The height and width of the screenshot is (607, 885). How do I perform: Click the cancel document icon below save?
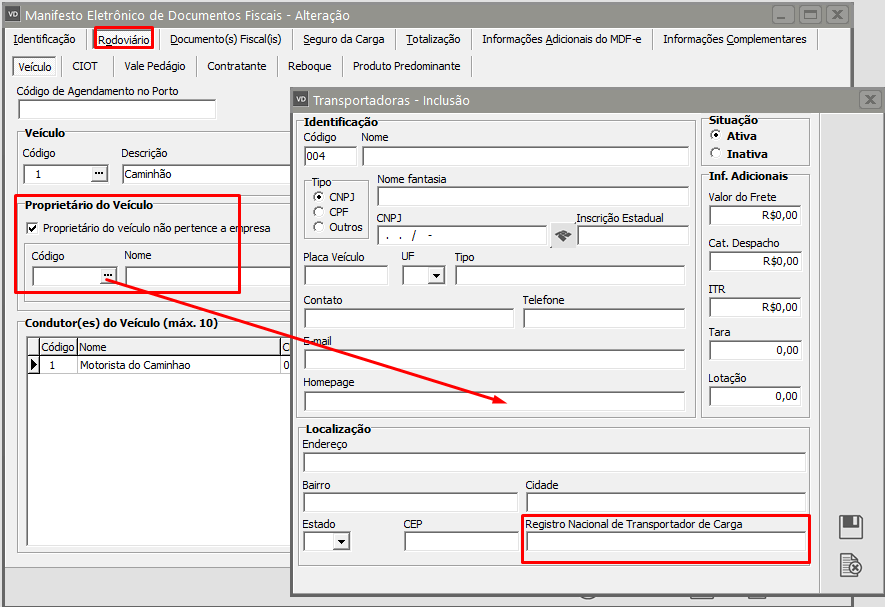850,565
